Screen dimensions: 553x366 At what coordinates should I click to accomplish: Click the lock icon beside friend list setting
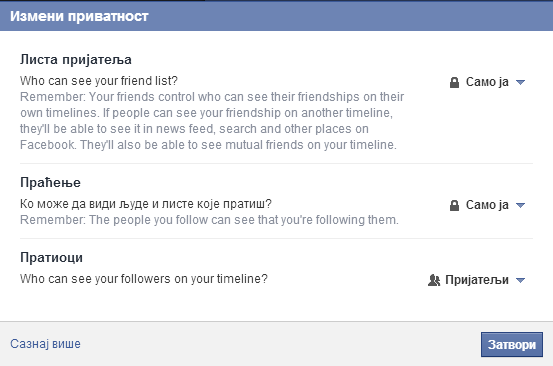point(454,83)
